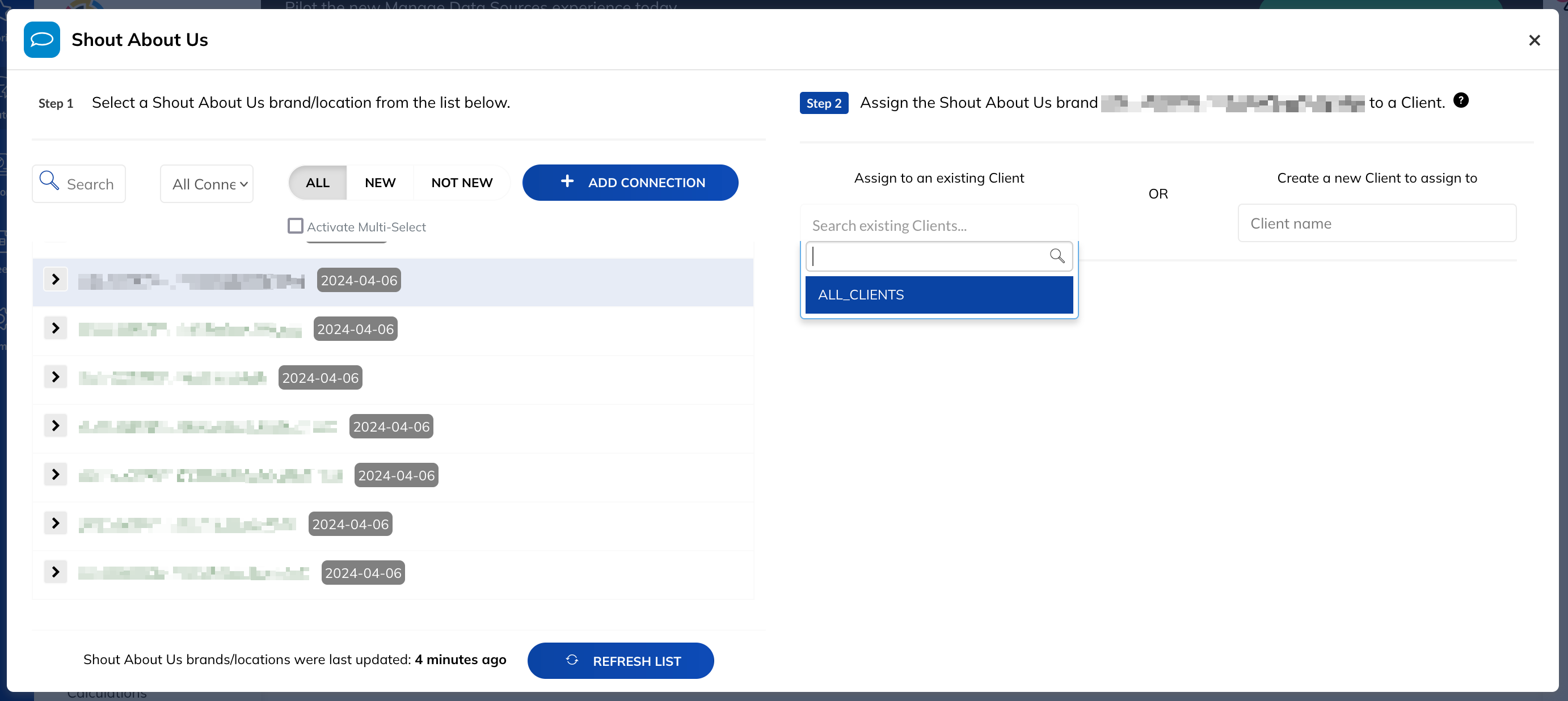This screenshot has width=1568, height=701.
Task: Click the REFRESH LIST button
Action: pos(620,660)
